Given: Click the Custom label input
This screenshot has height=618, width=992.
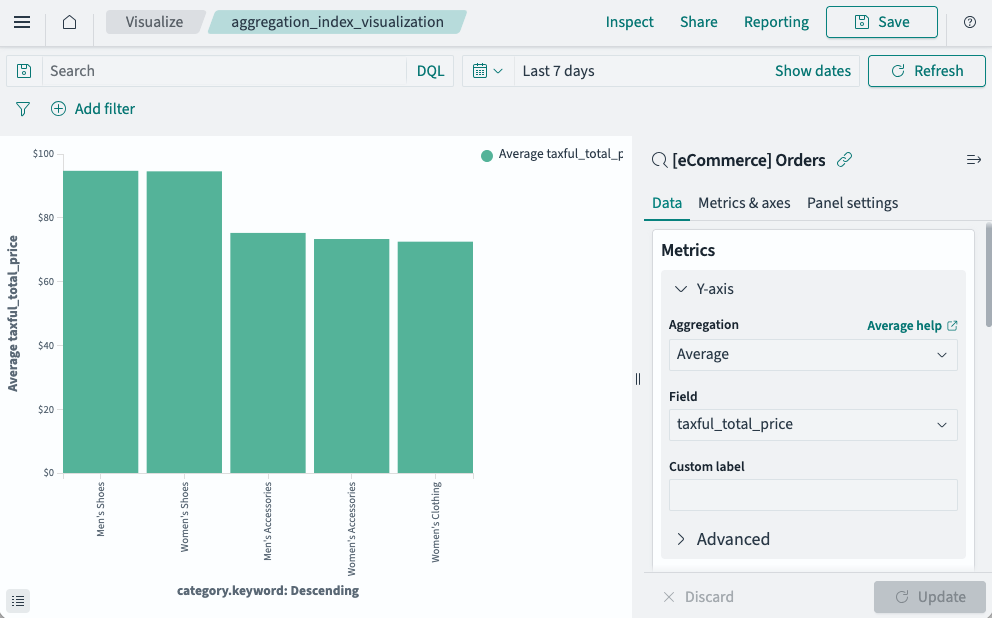Looking at the screenshot, I should [x=813, y=495].
